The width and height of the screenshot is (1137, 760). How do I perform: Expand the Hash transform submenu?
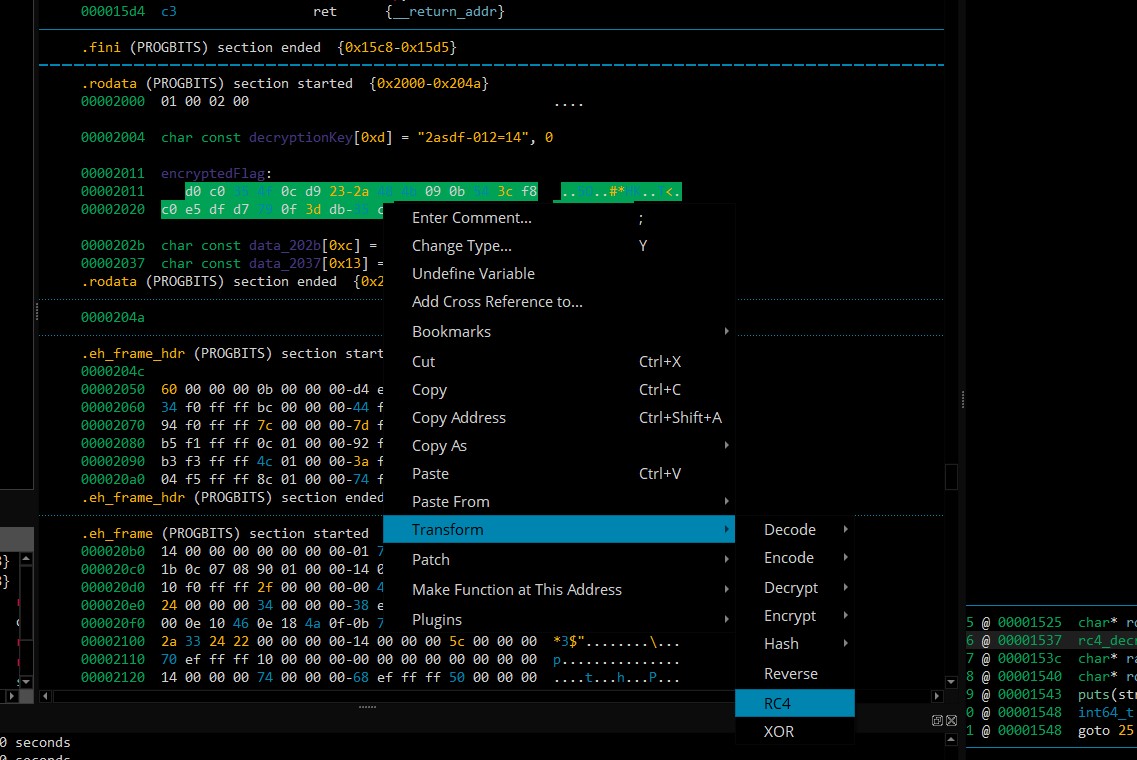pyautogui.click(x=795, y=643)
